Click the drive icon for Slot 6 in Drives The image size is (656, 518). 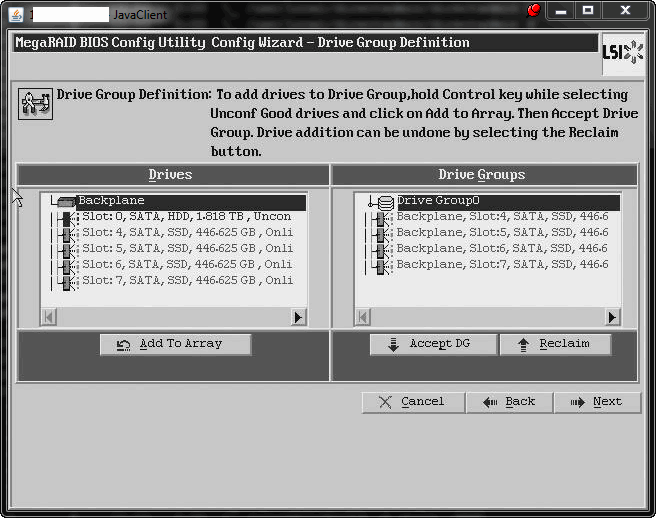(67, 265)
